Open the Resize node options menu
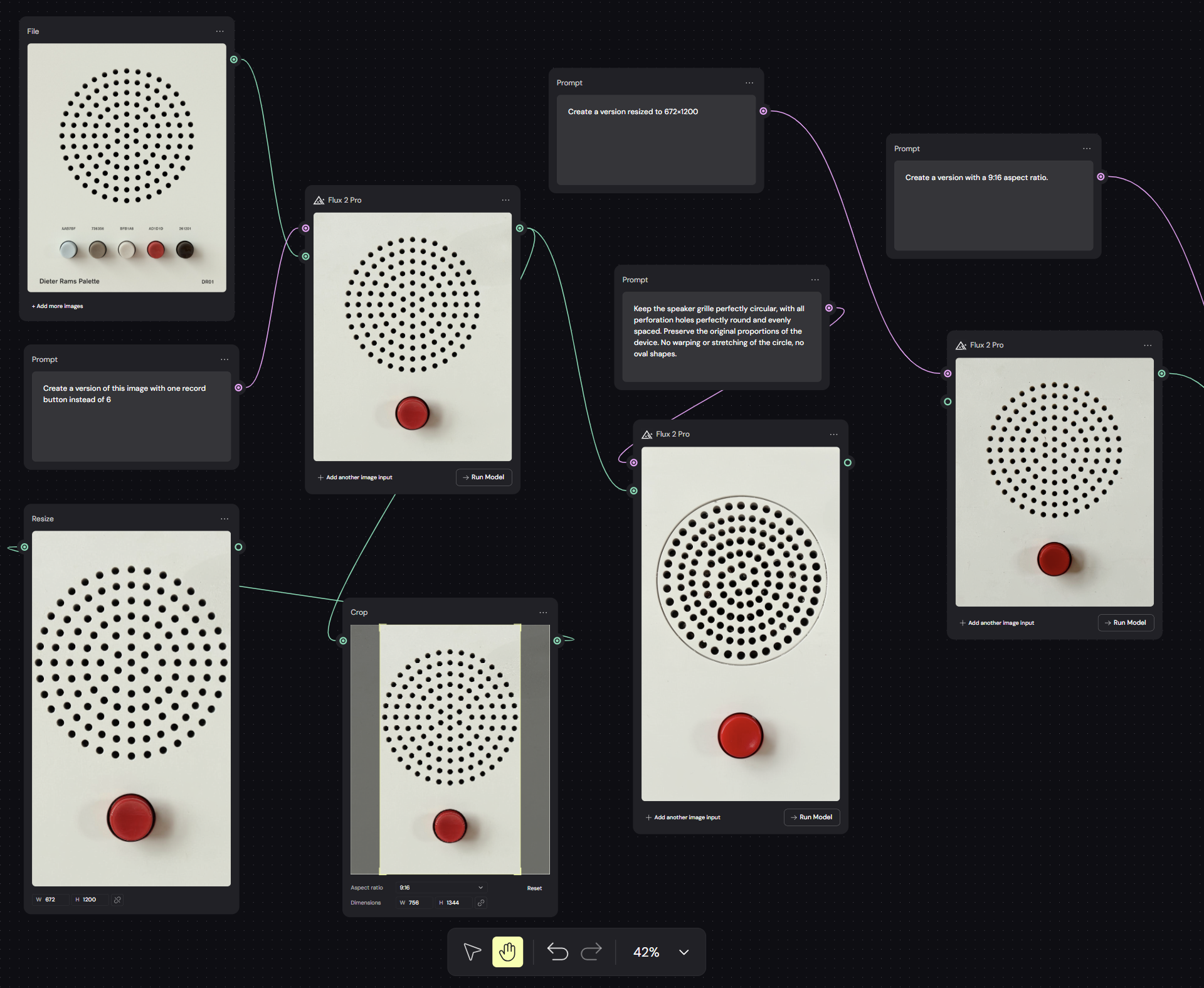Viewport: 1204px width, 988px height. [x=224, y=519]
